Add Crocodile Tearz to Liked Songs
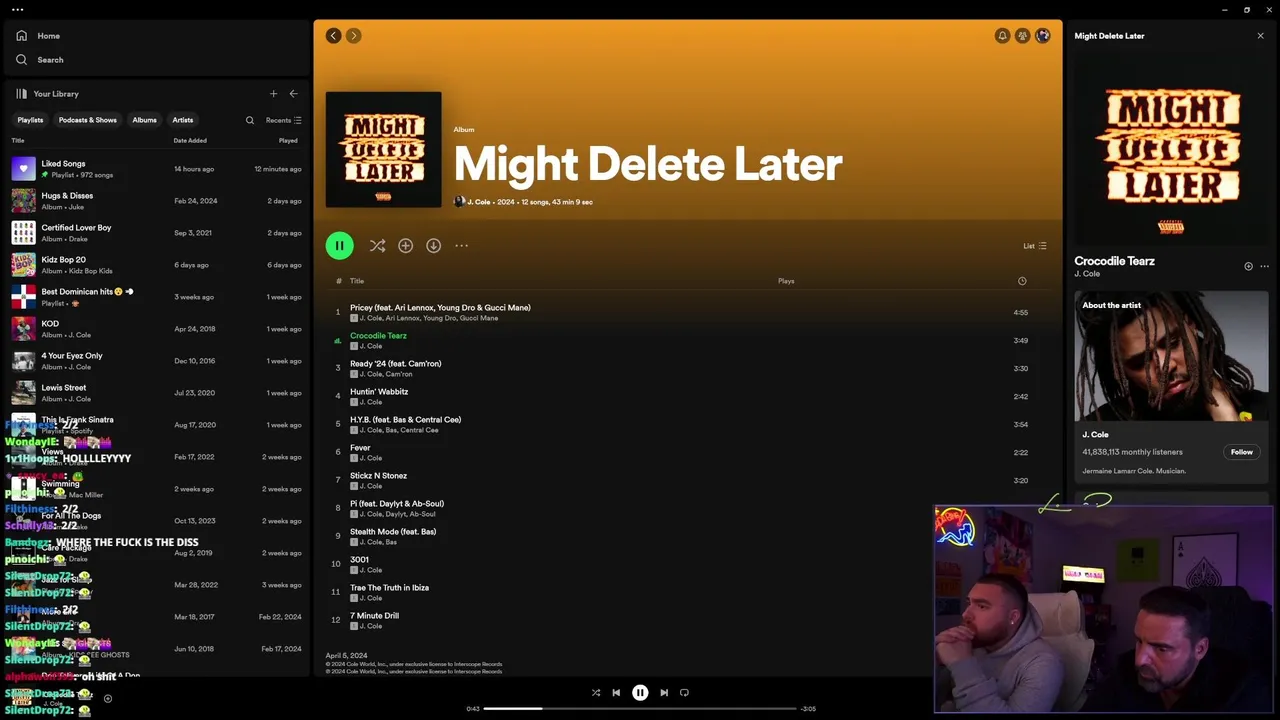Image resolution: width=1280 pixels, height=720 pixels. (x=1248, y=266)
